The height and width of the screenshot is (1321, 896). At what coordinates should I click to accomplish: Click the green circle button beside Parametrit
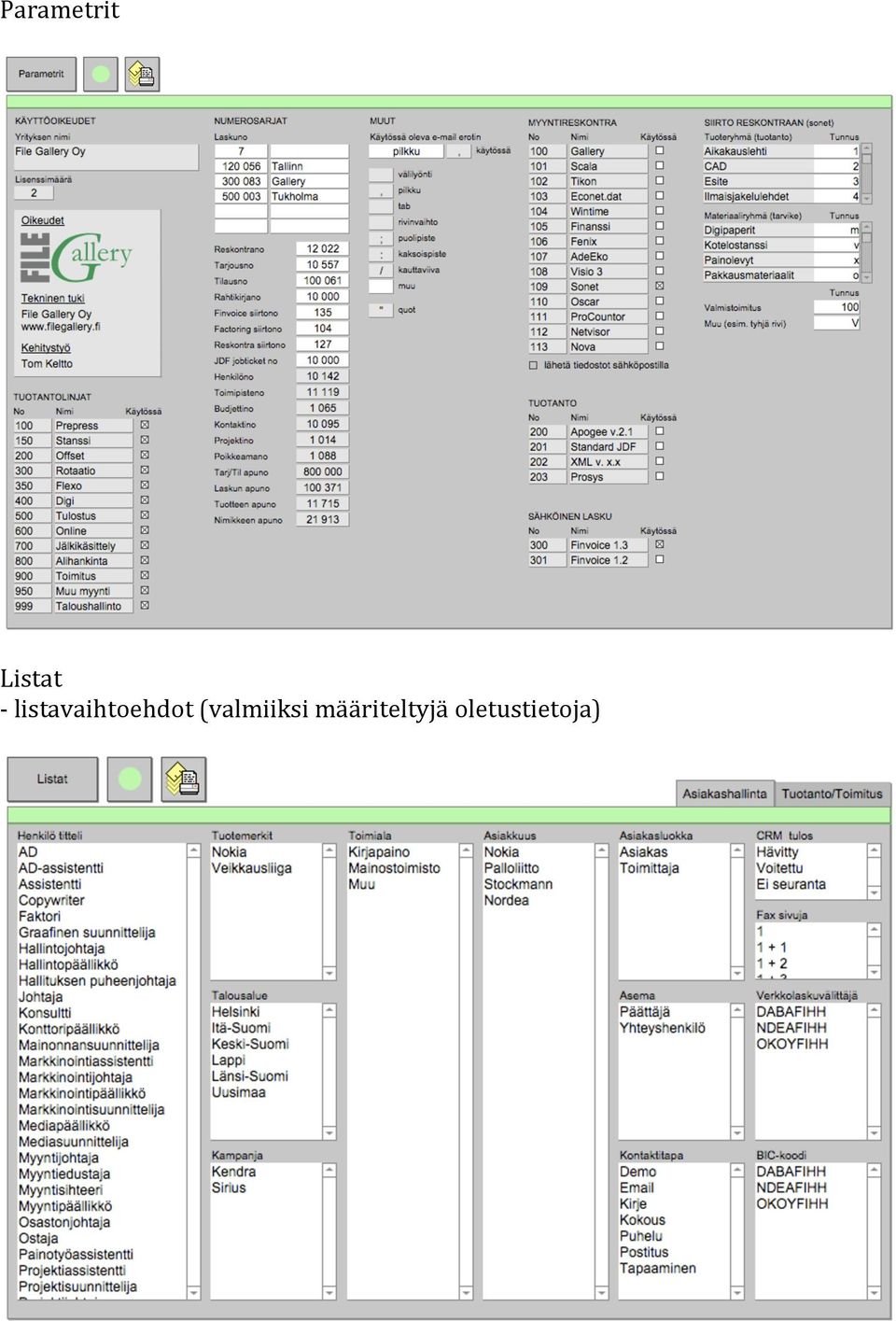[x=101, y=74]
